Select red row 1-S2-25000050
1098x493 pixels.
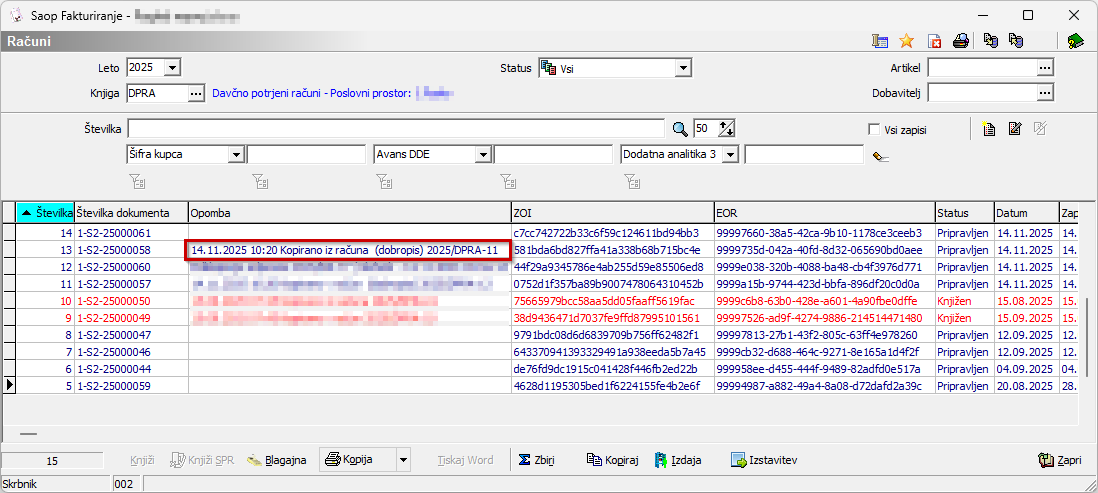541,300
